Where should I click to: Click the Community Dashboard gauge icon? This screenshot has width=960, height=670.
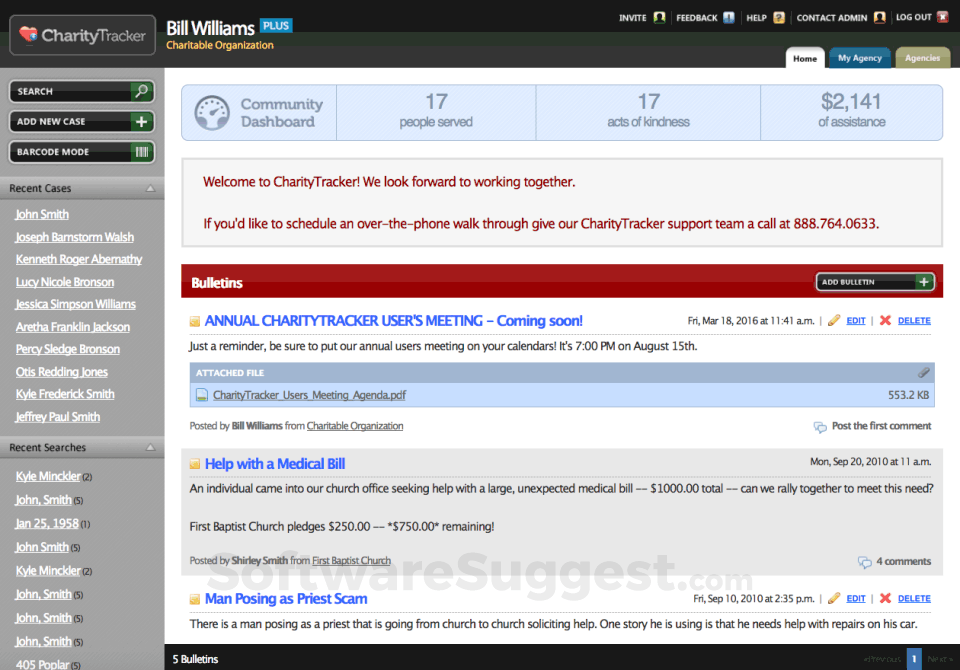[211, 112]
